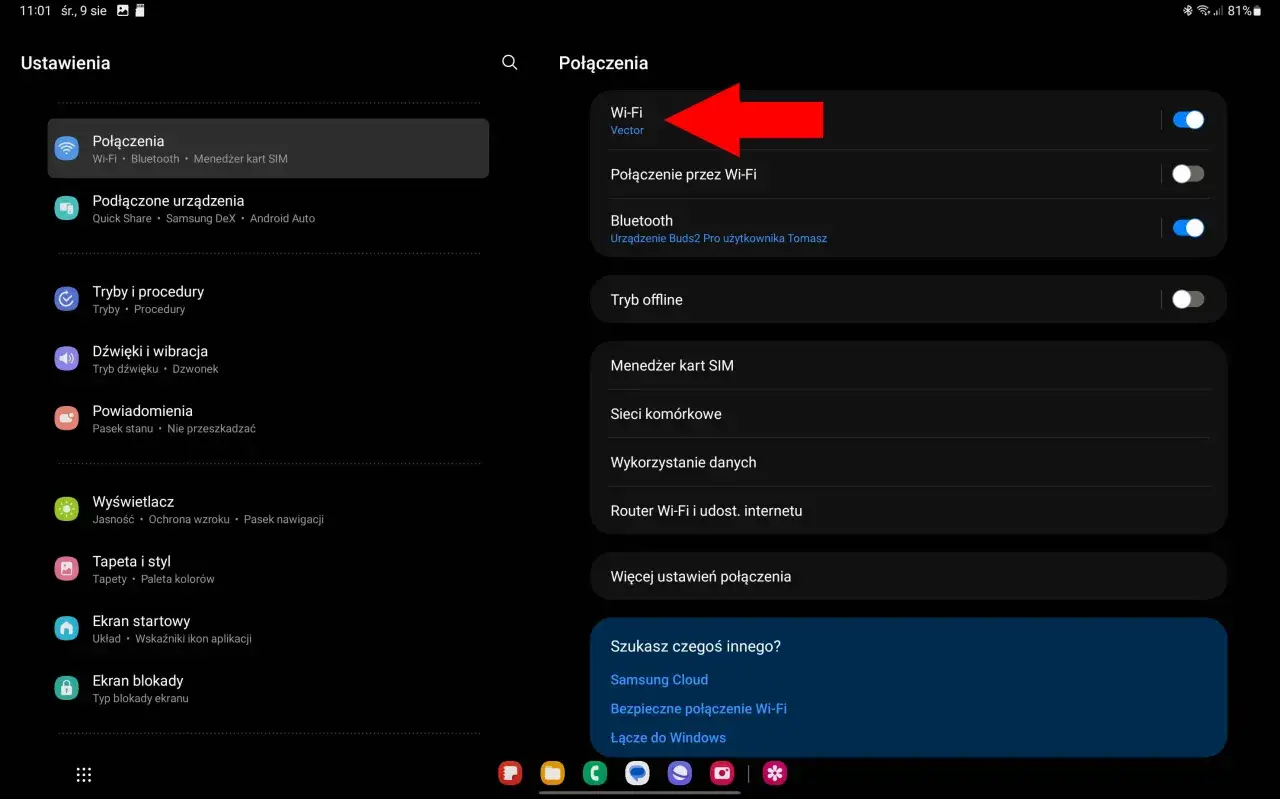Enable Połączenie przez Wi-Fi
The height and width of the screenshot is (799, 1280).
[x=1187, y=173]
